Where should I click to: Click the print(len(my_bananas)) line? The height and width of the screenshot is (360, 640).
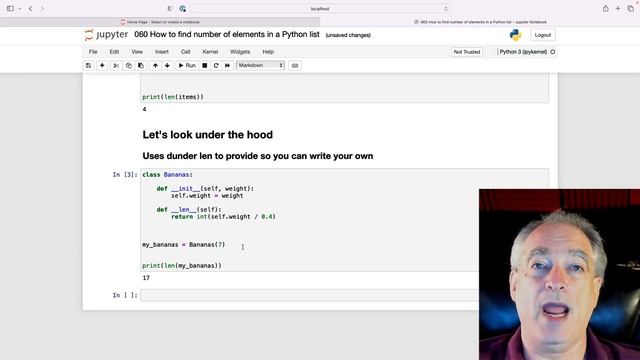[182, 266]
